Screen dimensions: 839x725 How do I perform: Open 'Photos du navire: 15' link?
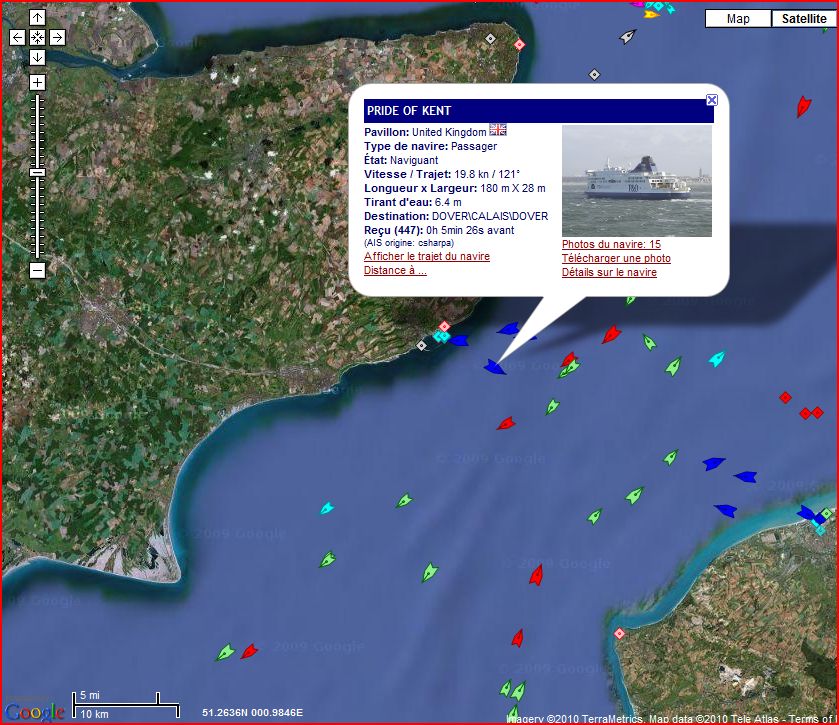[x=611, y=245]
